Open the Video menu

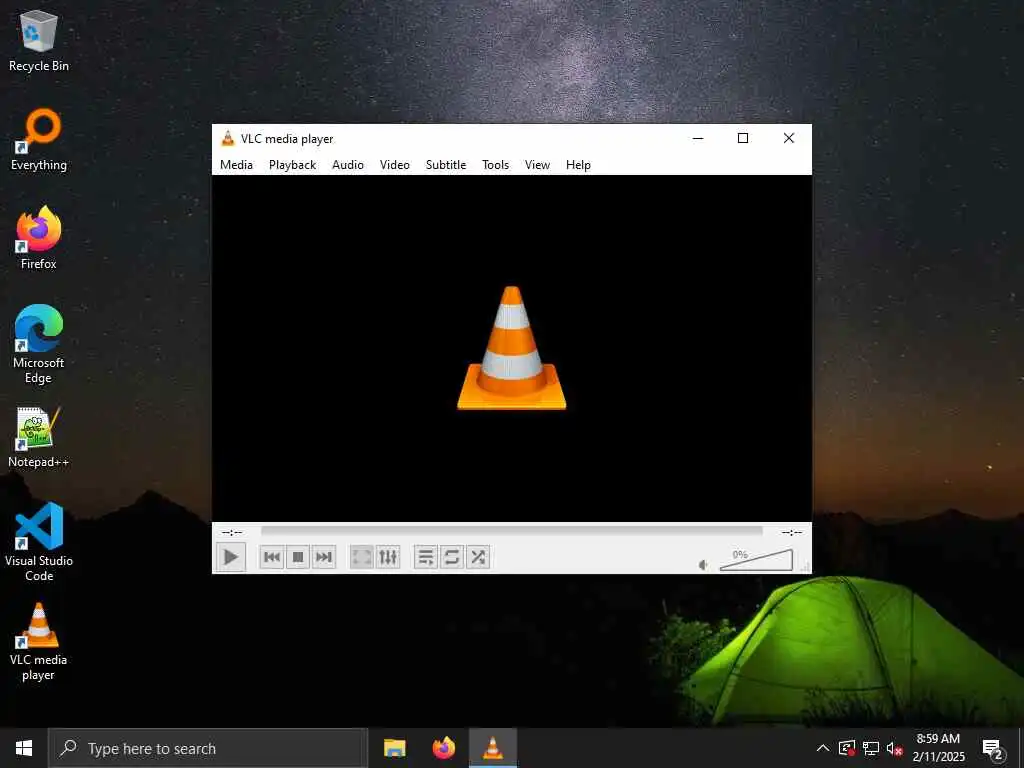click(395, 165)
